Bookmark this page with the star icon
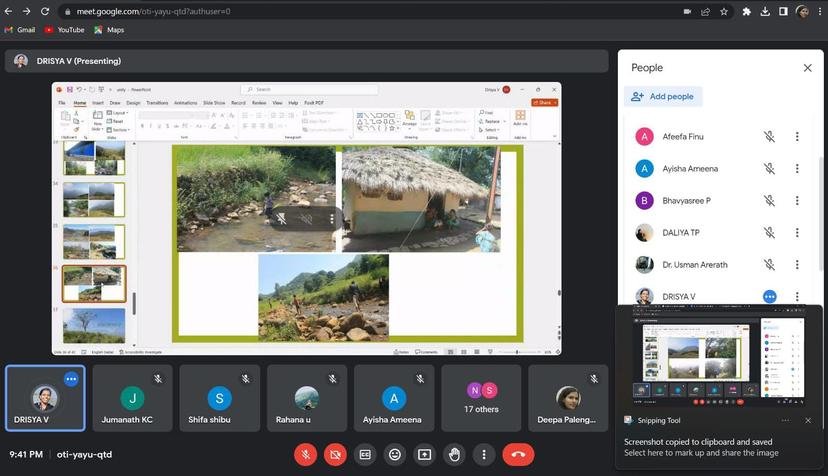This screenshot has height=476, width=828. pos(726,11)
